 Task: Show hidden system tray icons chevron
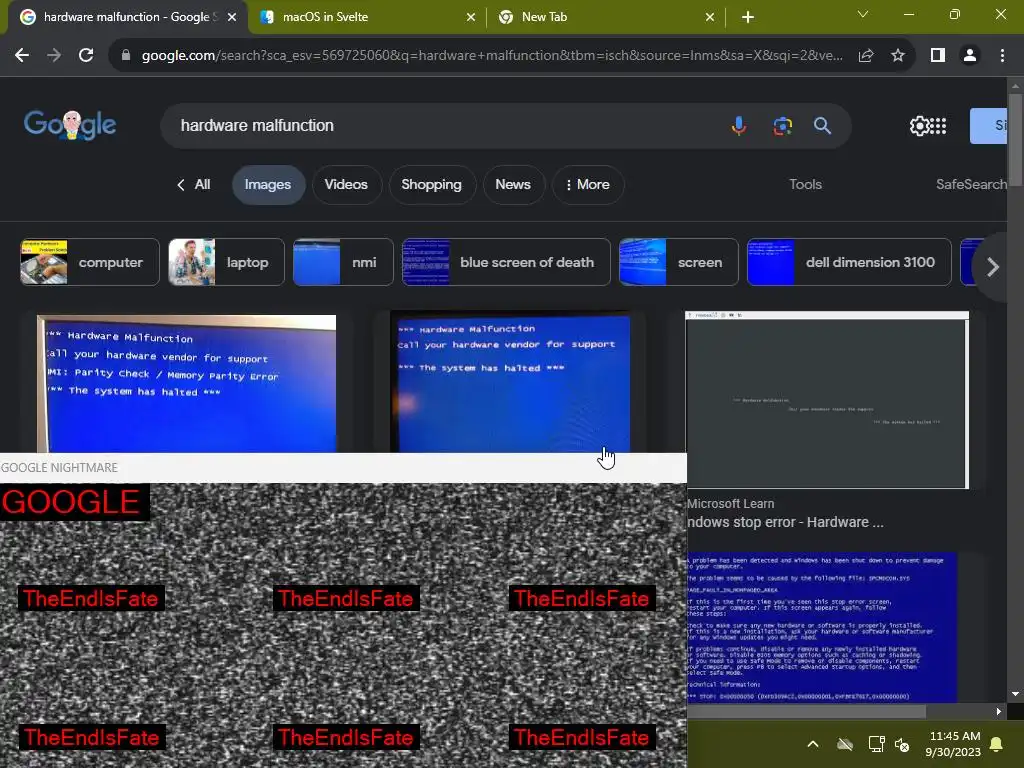point(813,744)
